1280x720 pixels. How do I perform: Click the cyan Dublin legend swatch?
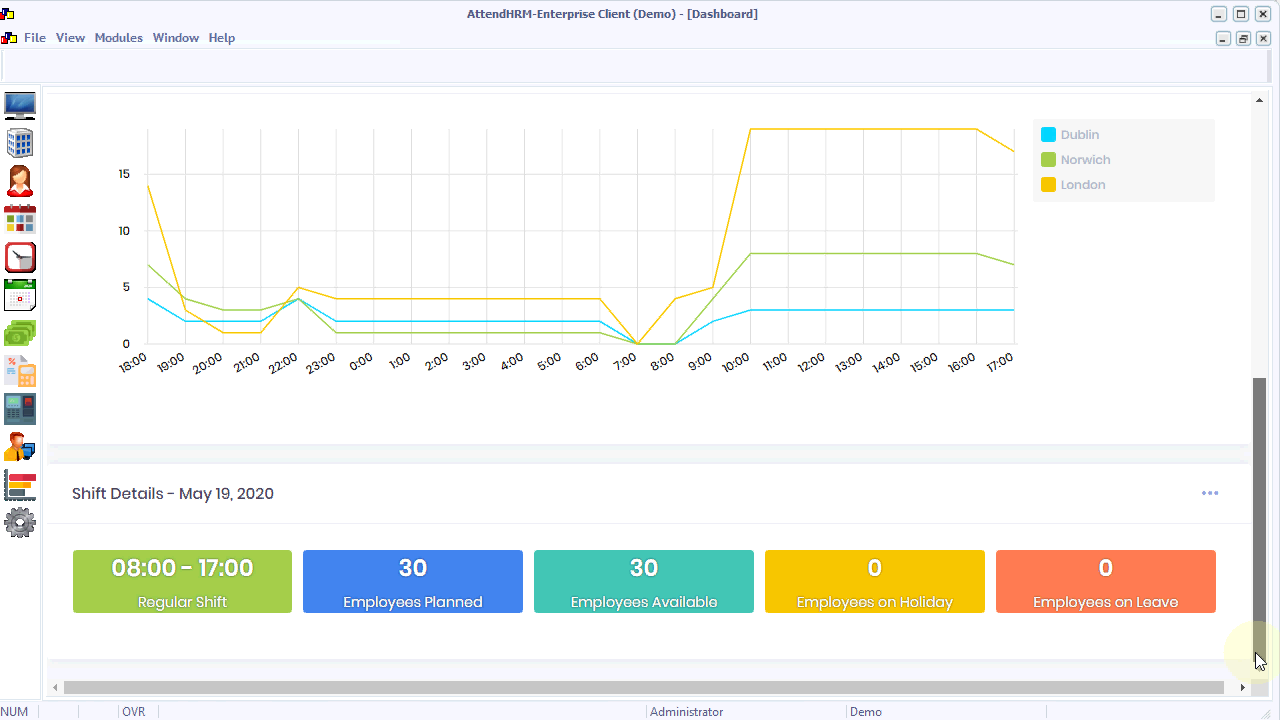[x=1048, y=135]
